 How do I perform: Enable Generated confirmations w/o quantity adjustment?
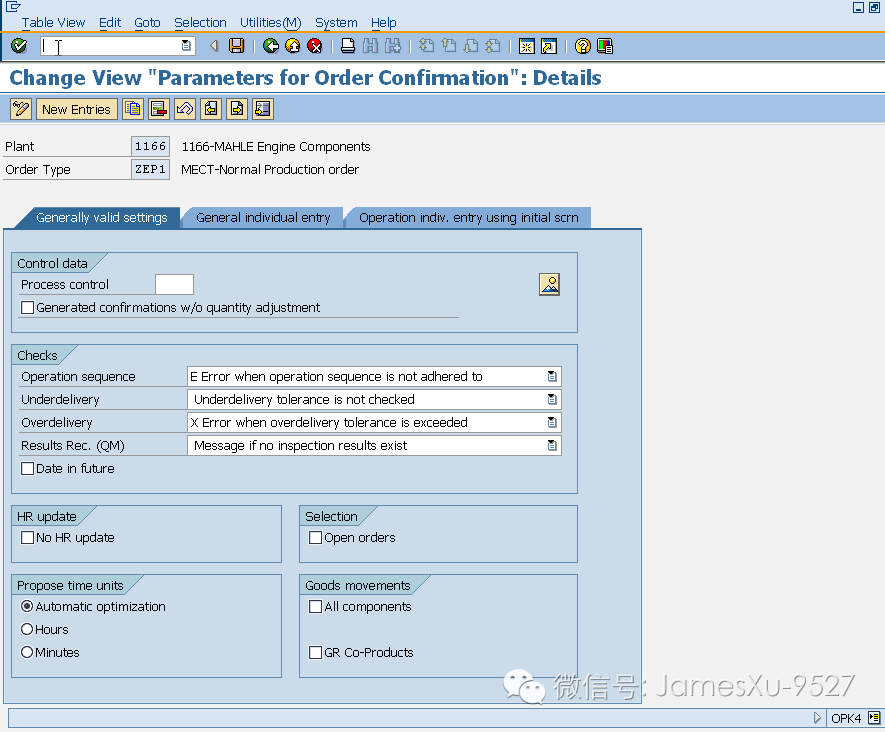[27, 308]
